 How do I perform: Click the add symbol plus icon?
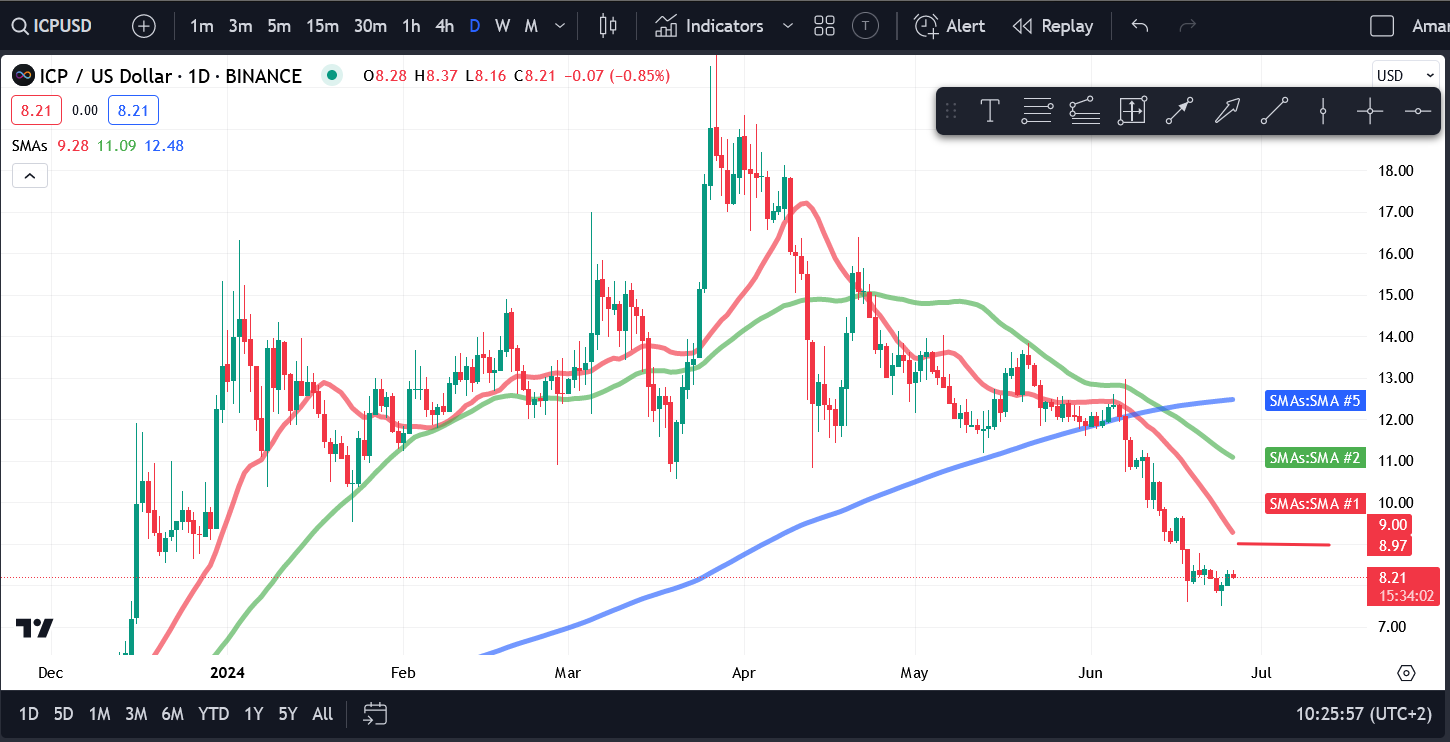(144, 26)
